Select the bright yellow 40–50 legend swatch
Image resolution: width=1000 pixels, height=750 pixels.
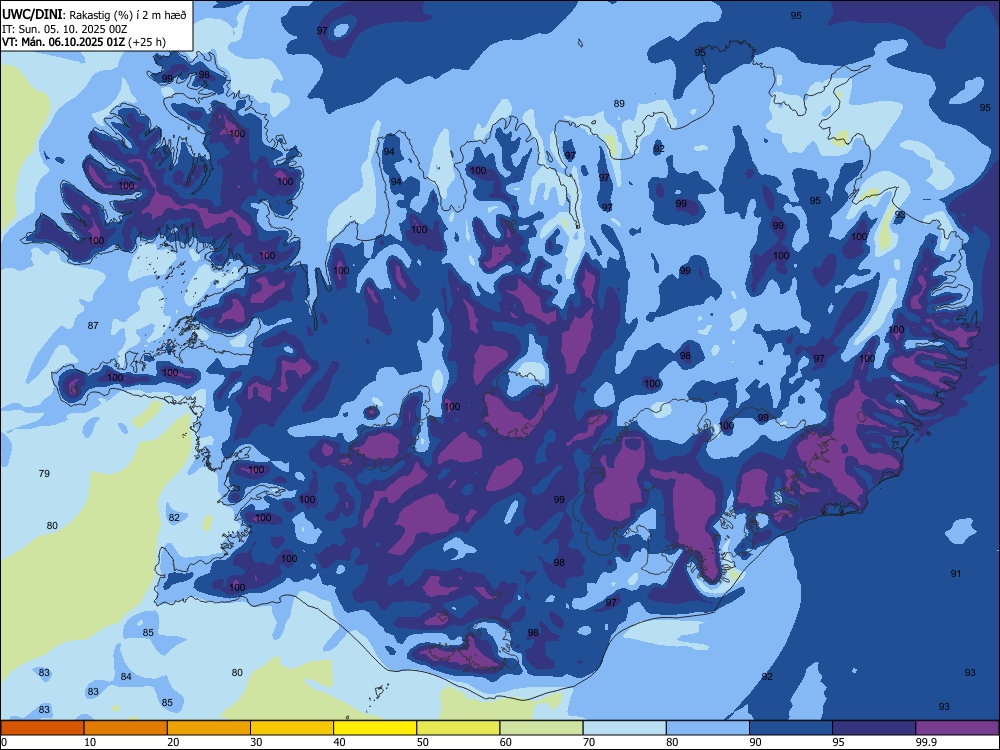[x=375, y=728]
